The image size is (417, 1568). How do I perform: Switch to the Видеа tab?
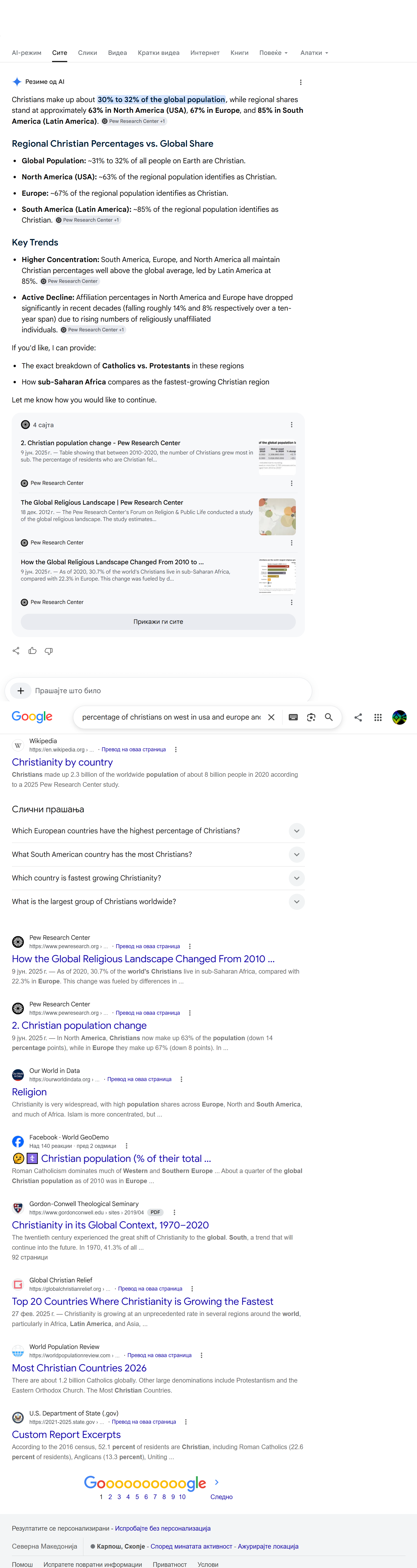click(x=117, y=53)
